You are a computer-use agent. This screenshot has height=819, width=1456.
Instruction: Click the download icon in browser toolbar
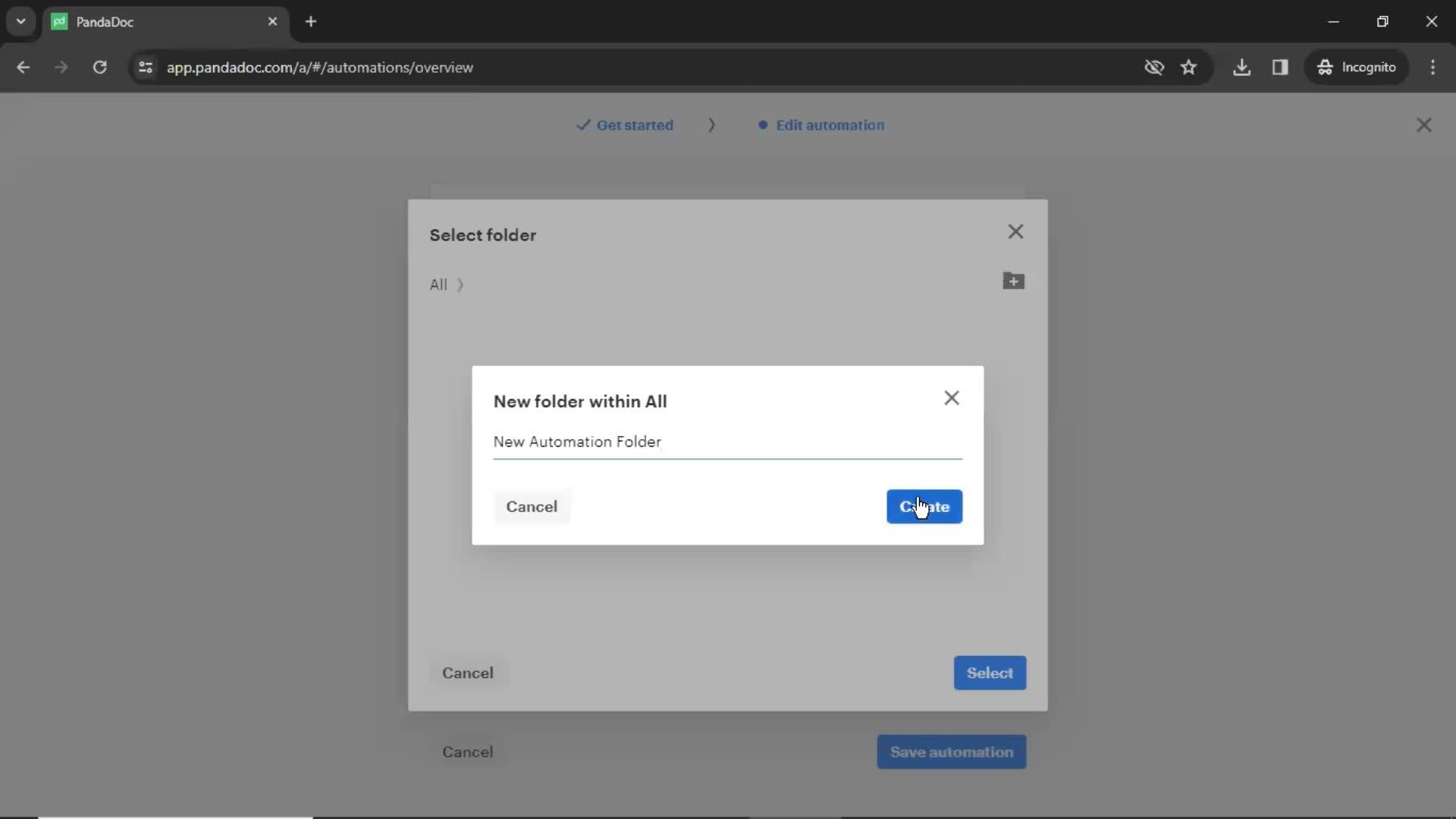tap(1243, 67)
